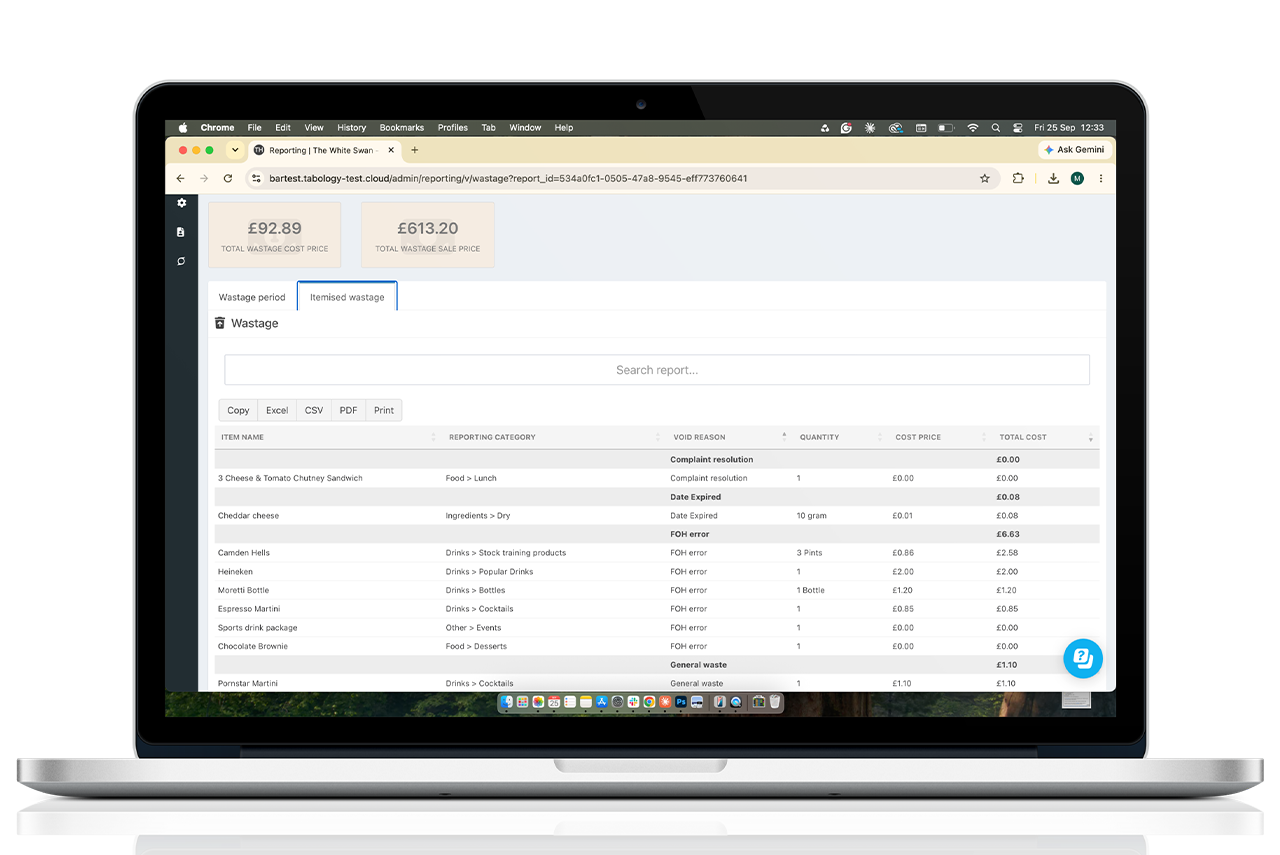The image size is (1280, 855).
Task: Open the Trash in the Dock
Action: pyautogui.click(x=775, y=703)
